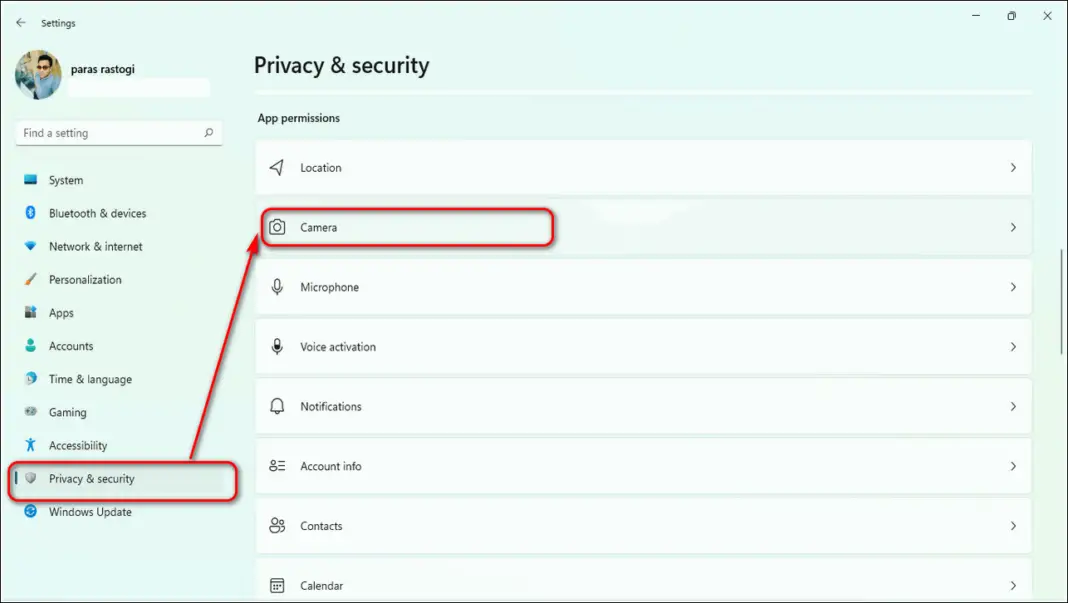Expand the Location settings chevron
1068x603 pixels.
(1013, 167)
